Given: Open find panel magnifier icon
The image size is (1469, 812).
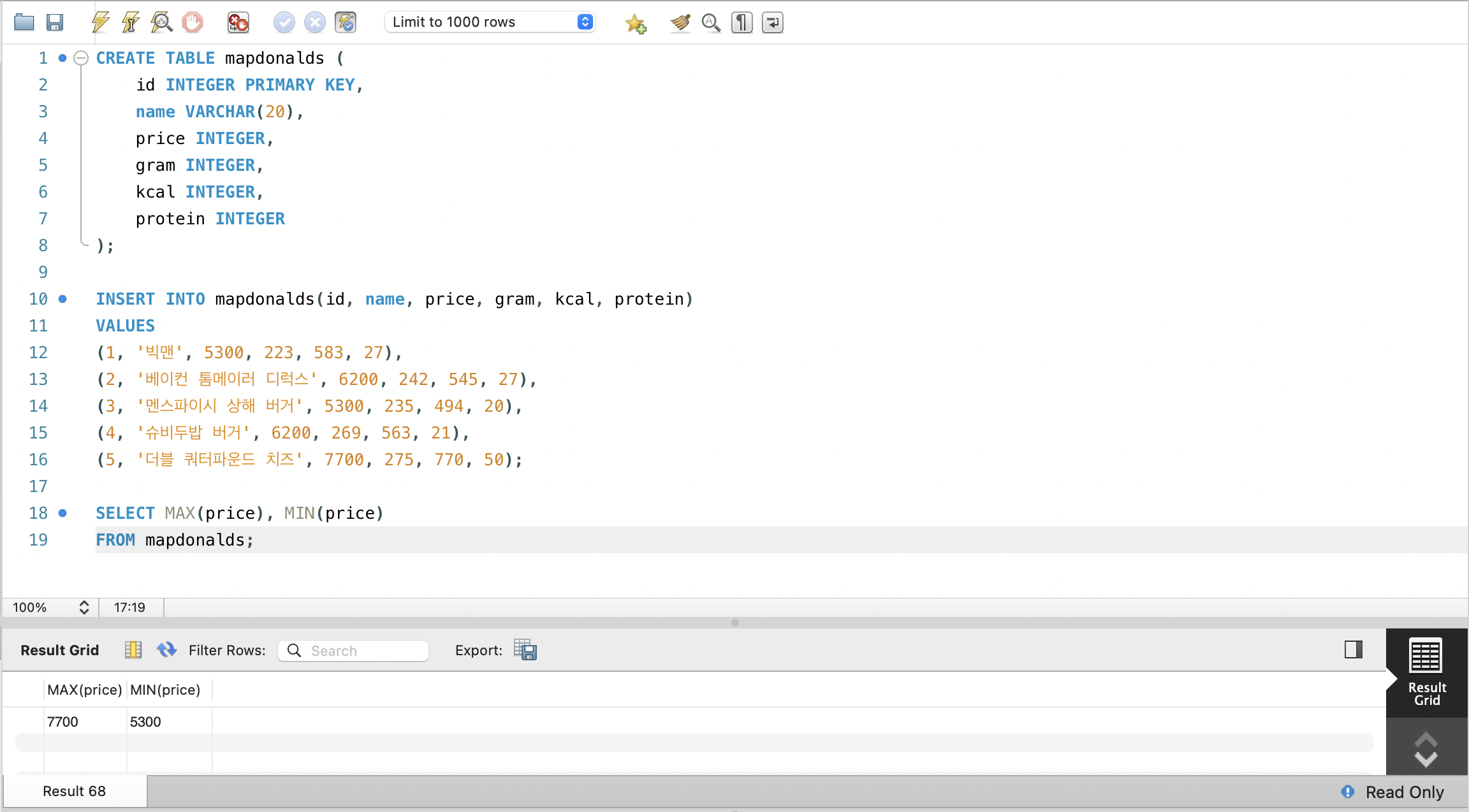Looking at the screenshot, I should coord(711,22).
